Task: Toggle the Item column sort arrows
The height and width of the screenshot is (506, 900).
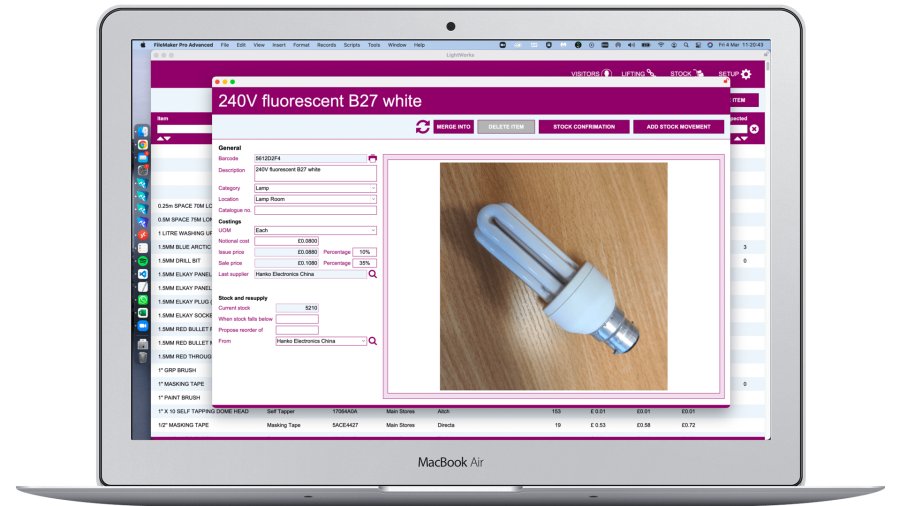Action: point(163,138)
